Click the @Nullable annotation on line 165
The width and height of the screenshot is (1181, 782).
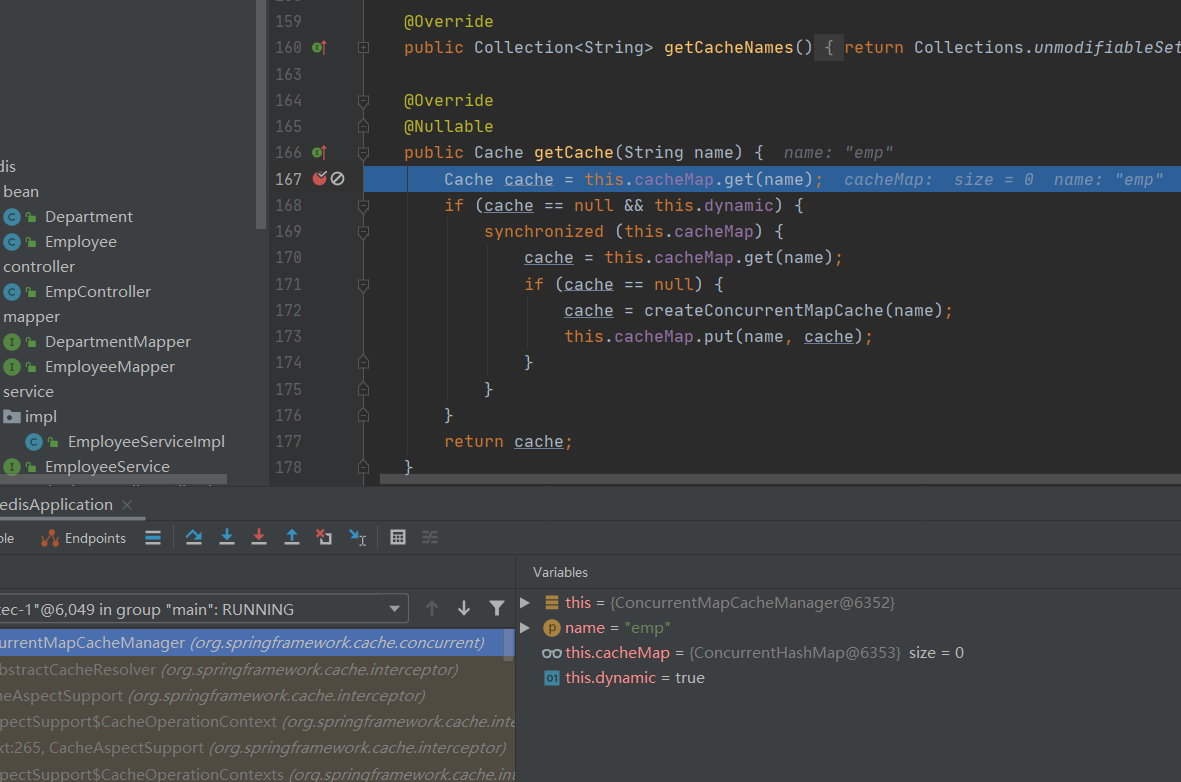coord(449,127)
